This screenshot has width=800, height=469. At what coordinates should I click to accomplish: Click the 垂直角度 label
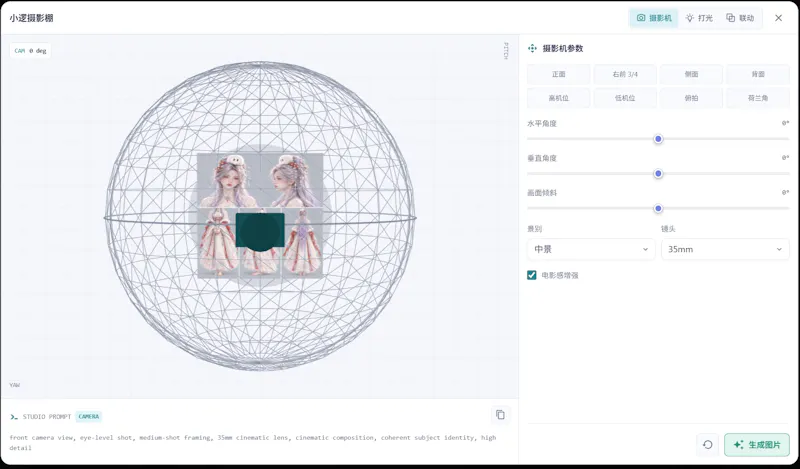[x=542, y=158]
